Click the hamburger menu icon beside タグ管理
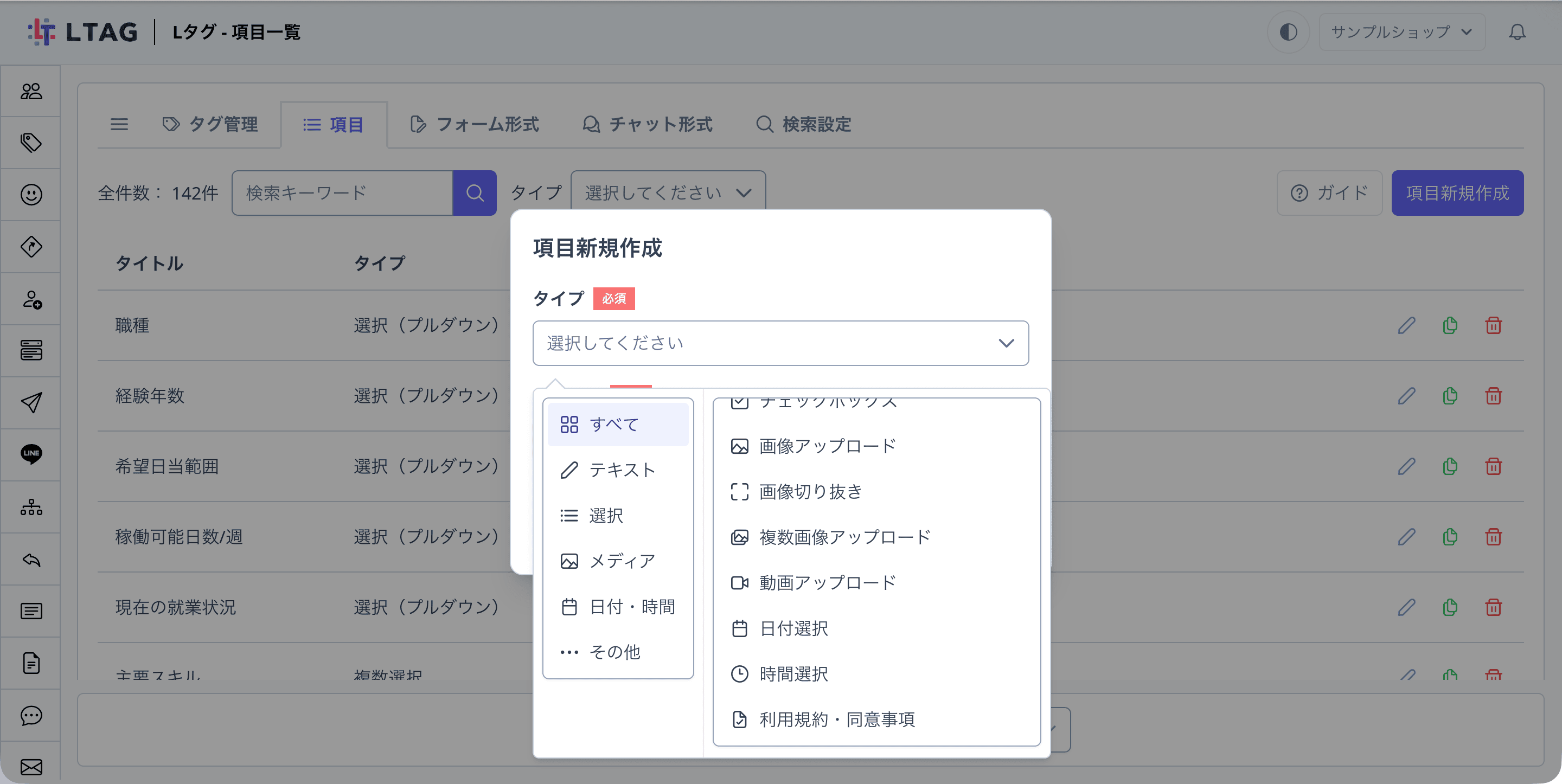Viewport: 1562px width, 784px height. (x=119, y=124)
